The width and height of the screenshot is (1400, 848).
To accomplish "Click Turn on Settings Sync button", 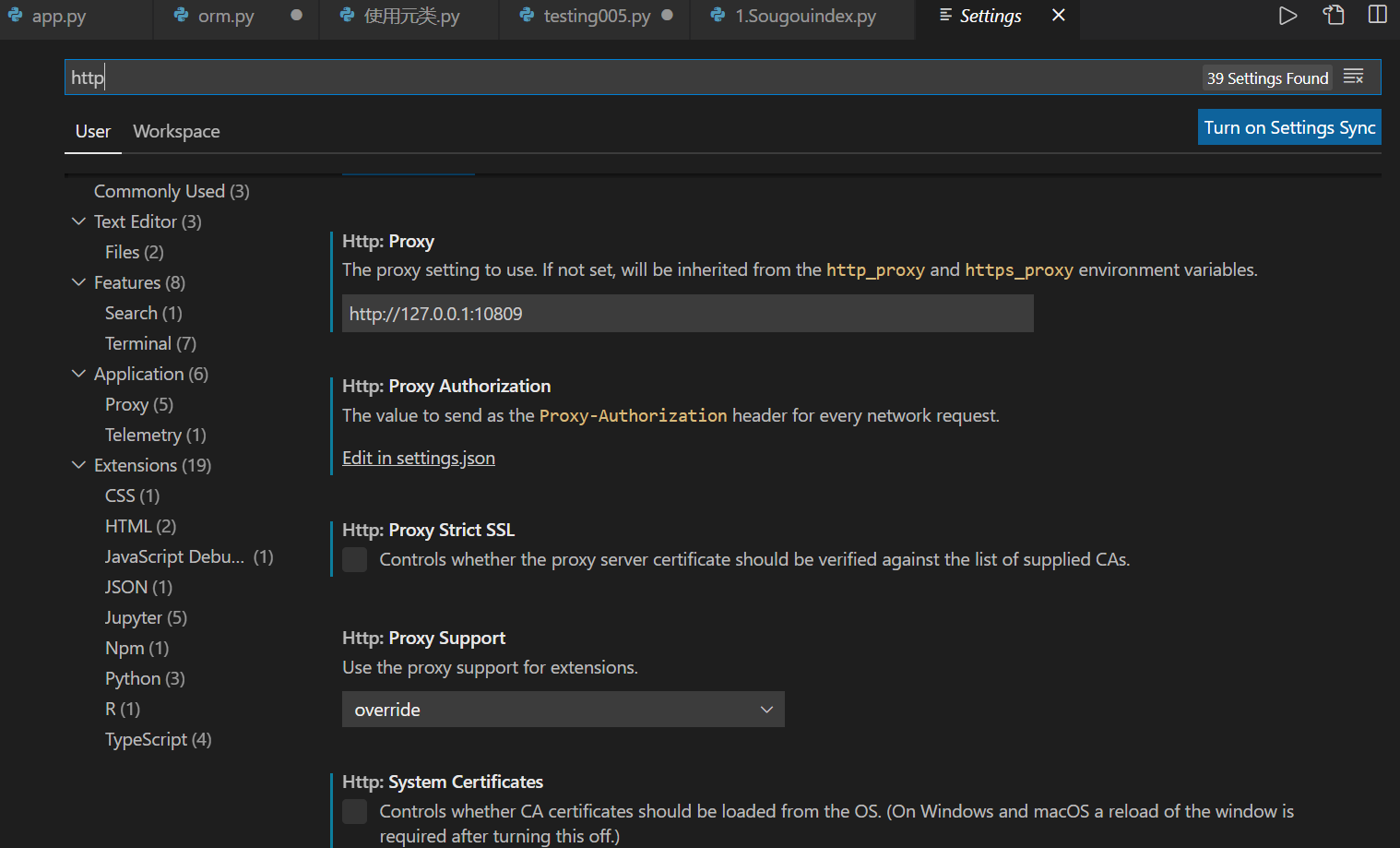I will click(1288, 127).
